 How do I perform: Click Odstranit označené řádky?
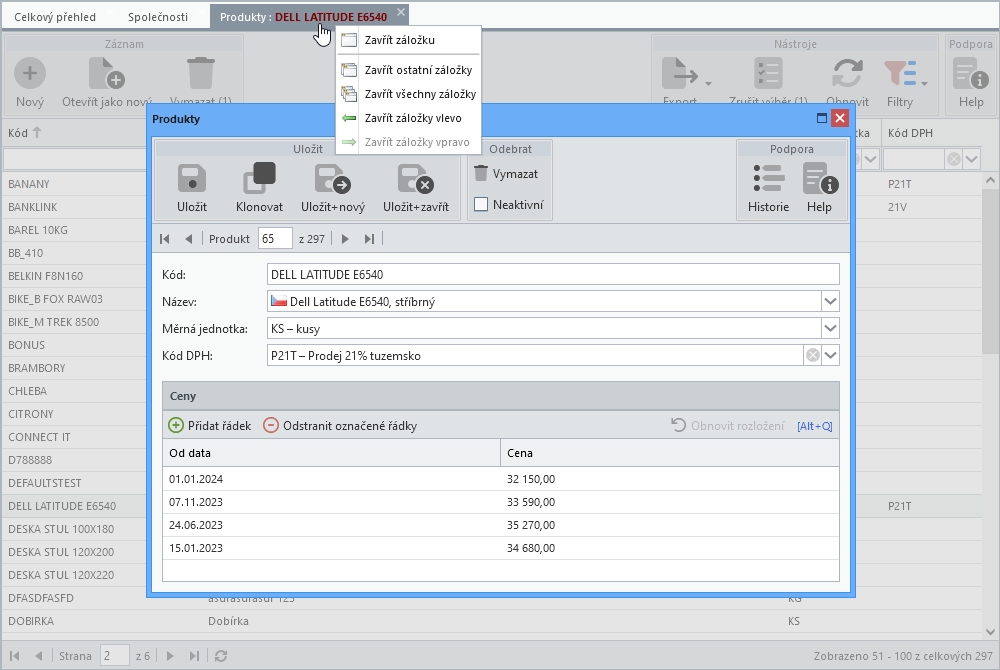point(340,426)
